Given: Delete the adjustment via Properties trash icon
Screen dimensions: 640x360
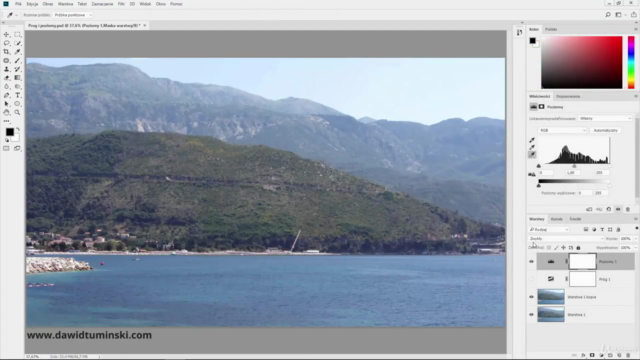Looking at the screenshot, I should [628, 209].
